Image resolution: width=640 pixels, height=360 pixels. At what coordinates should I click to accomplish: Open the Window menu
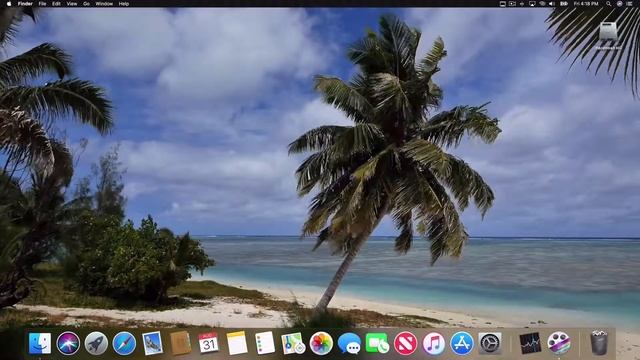104,4
